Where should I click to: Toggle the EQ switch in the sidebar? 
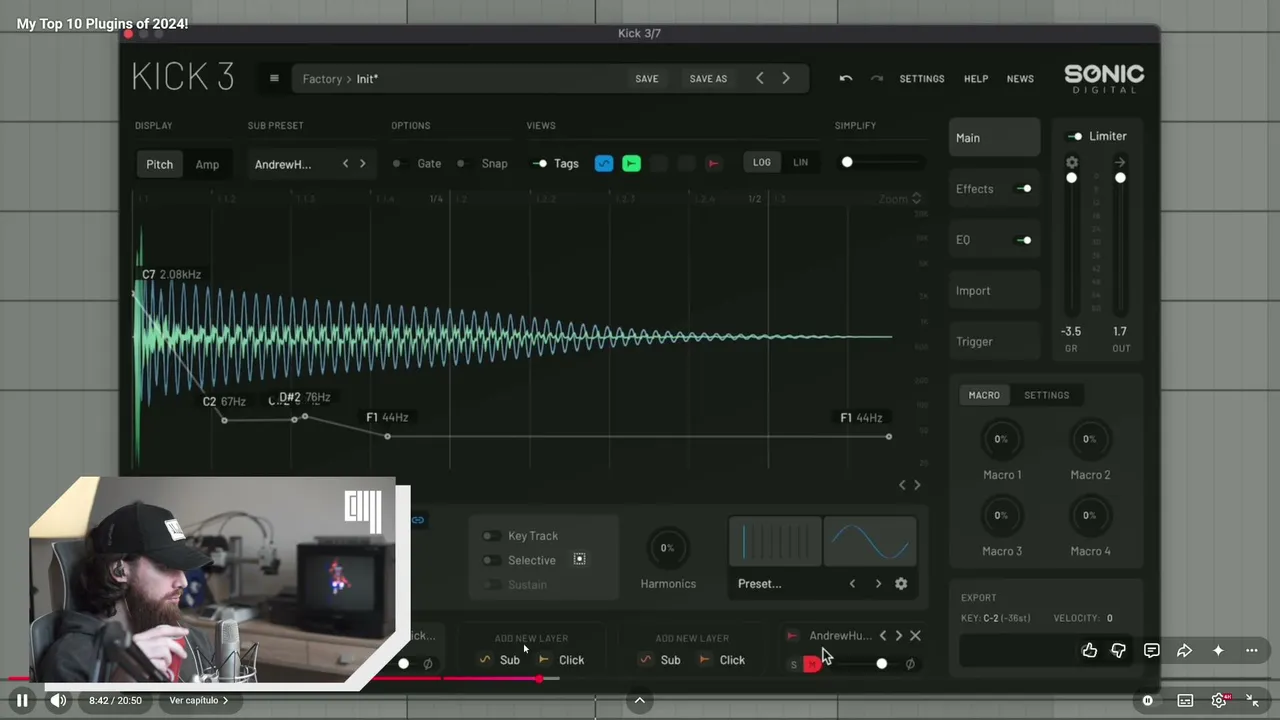click(x=1024, y=240)
